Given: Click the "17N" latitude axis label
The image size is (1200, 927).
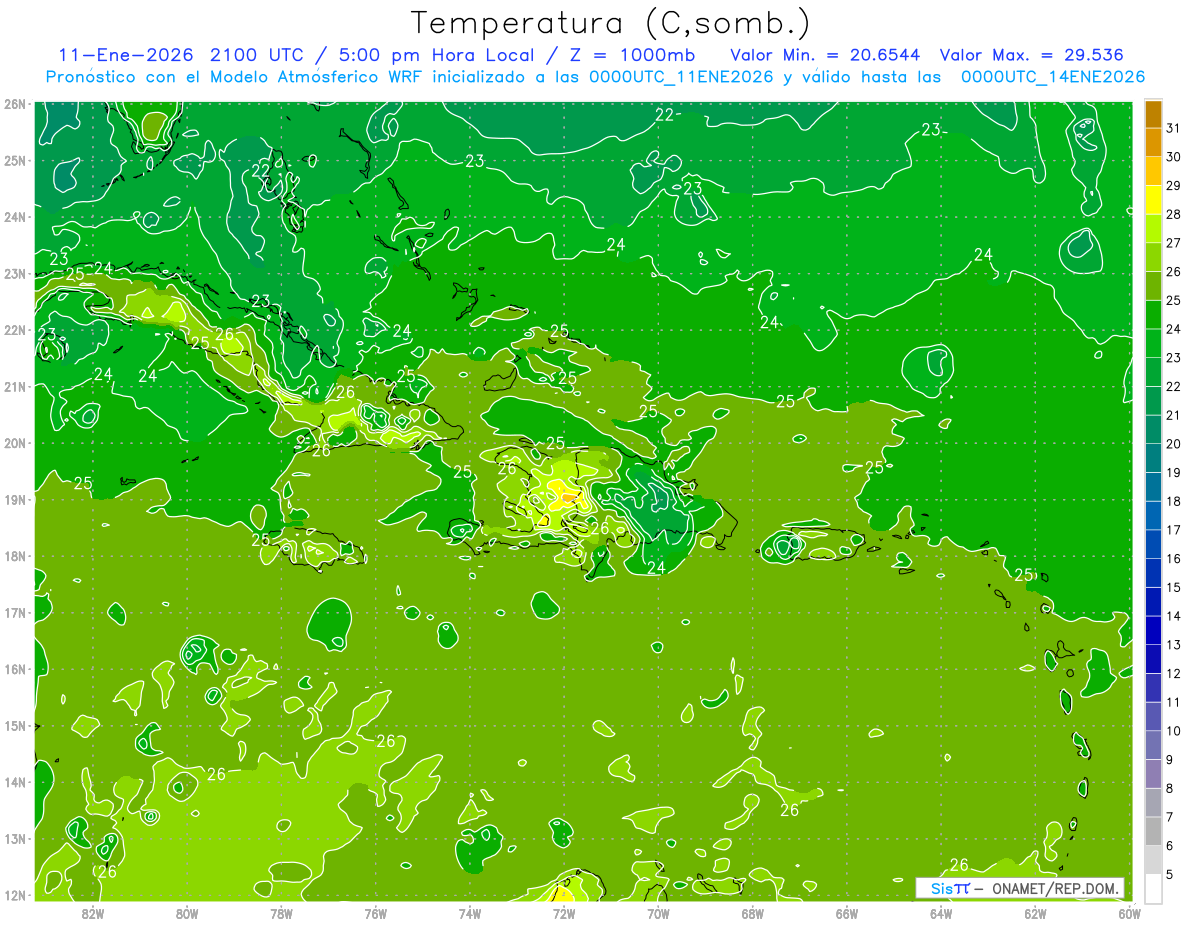Looking at the screenshot, I should coord(14,613).
